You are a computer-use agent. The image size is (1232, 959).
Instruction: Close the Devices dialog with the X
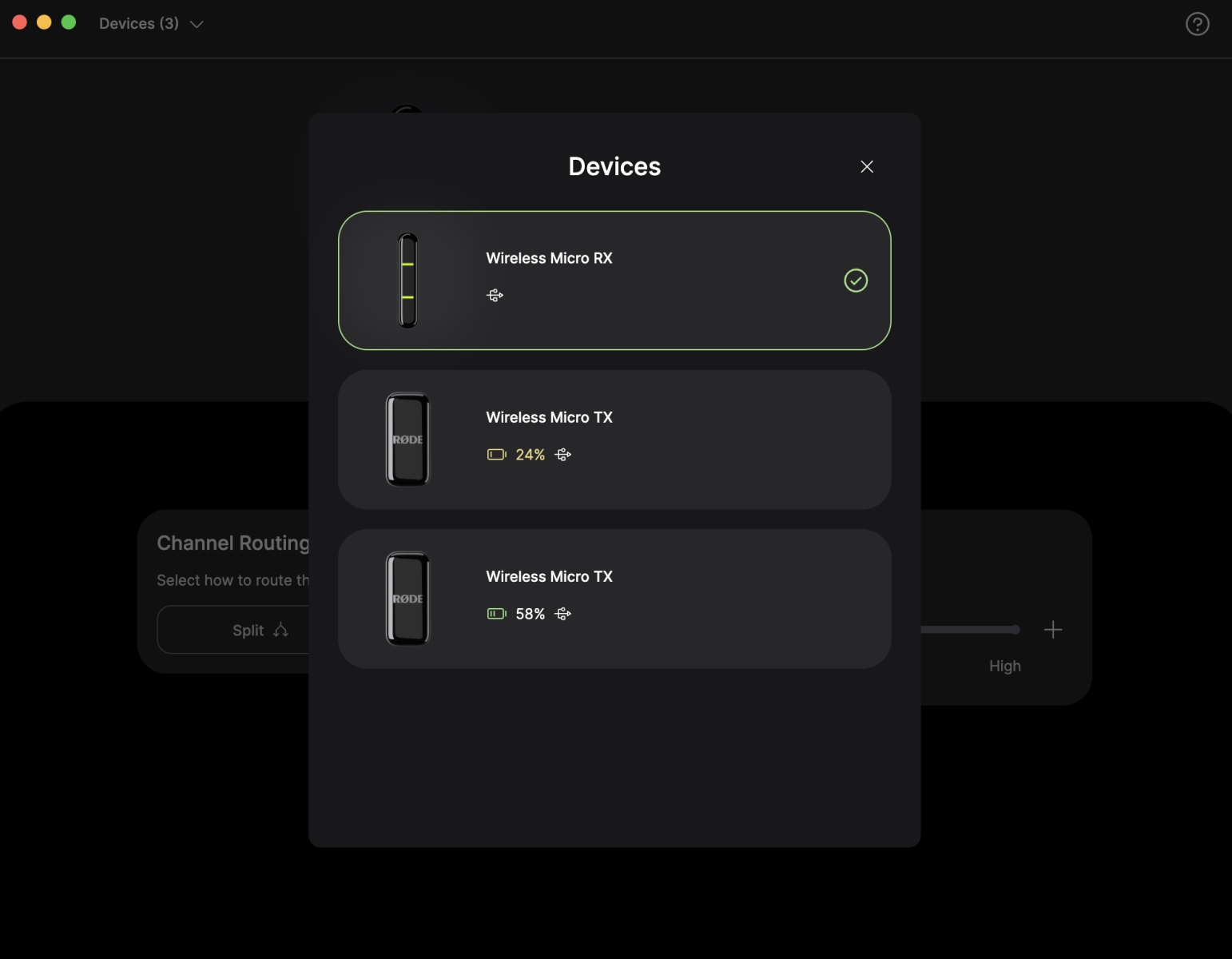(867, 166)
